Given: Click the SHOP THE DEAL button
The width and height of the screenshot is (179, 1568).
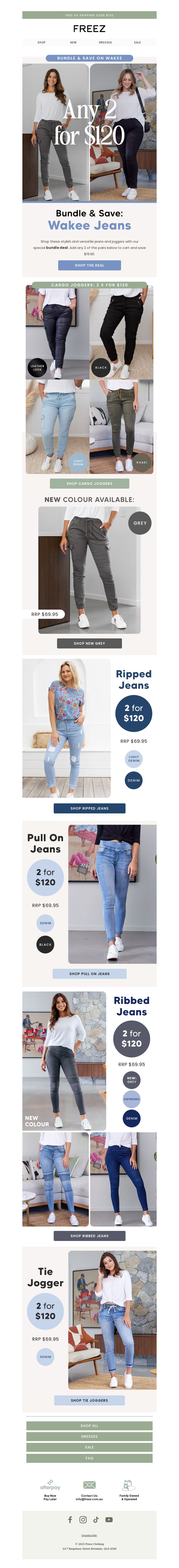Looking at the screenshot, I should (89, 265).
